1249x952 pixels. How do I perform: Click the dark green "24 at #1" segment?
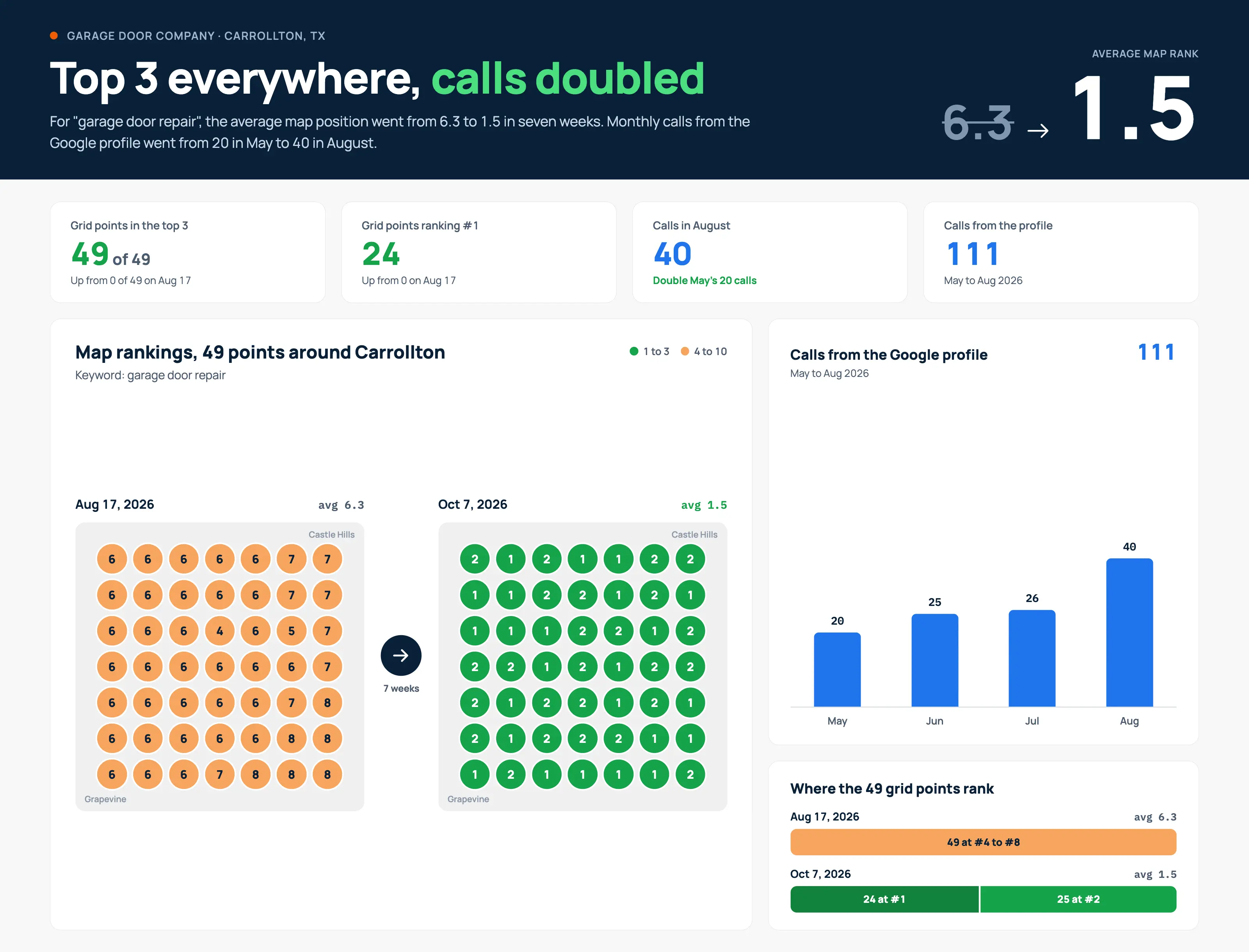click(884, 899)
